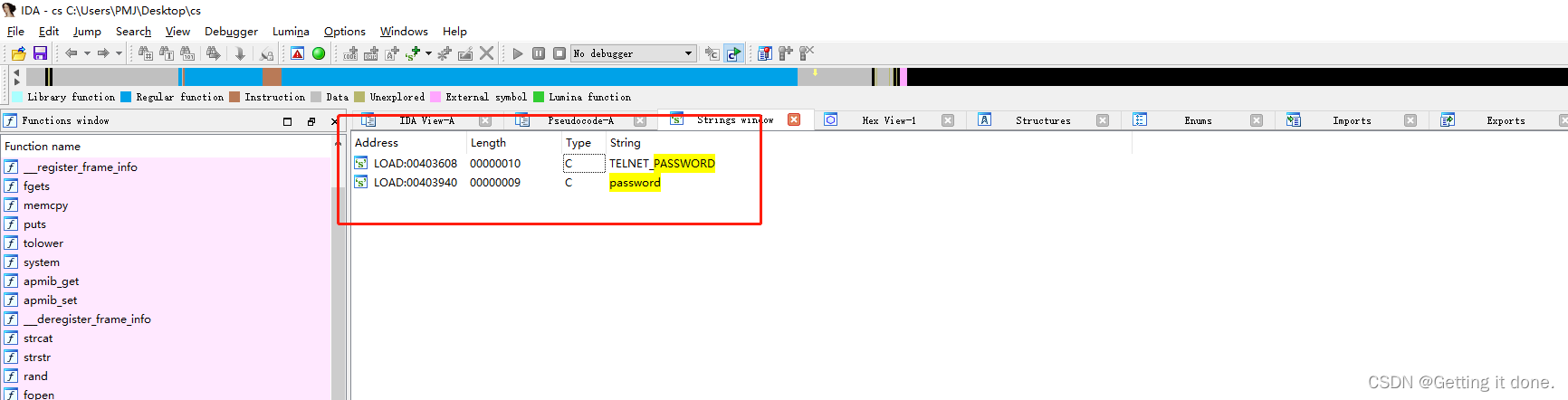
Task: Click the make-ASCII-string toolbar icon
Action: pos(392,53)
